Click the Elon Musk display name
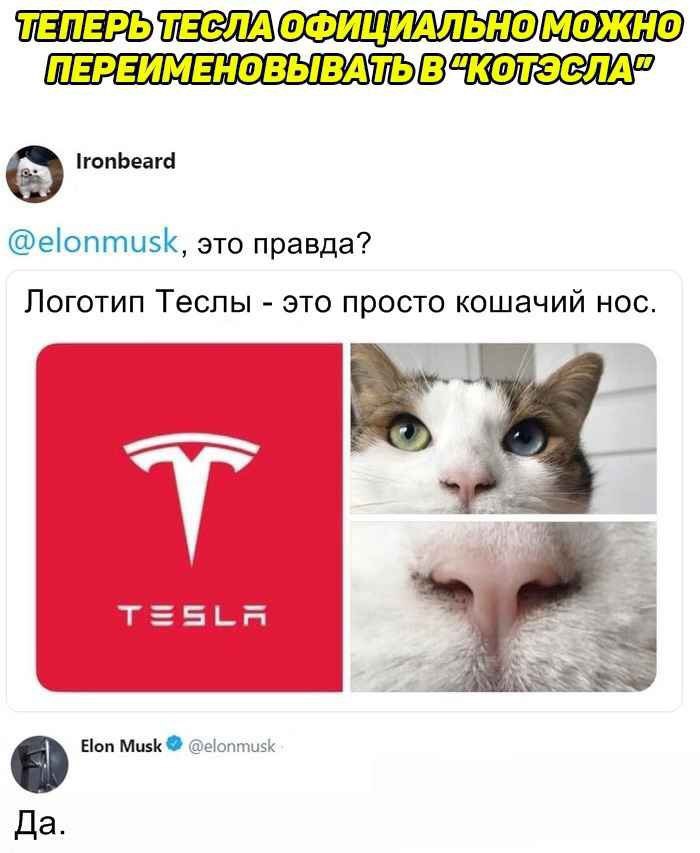Screen dimensions: 700x853 (x=121, y=745)
